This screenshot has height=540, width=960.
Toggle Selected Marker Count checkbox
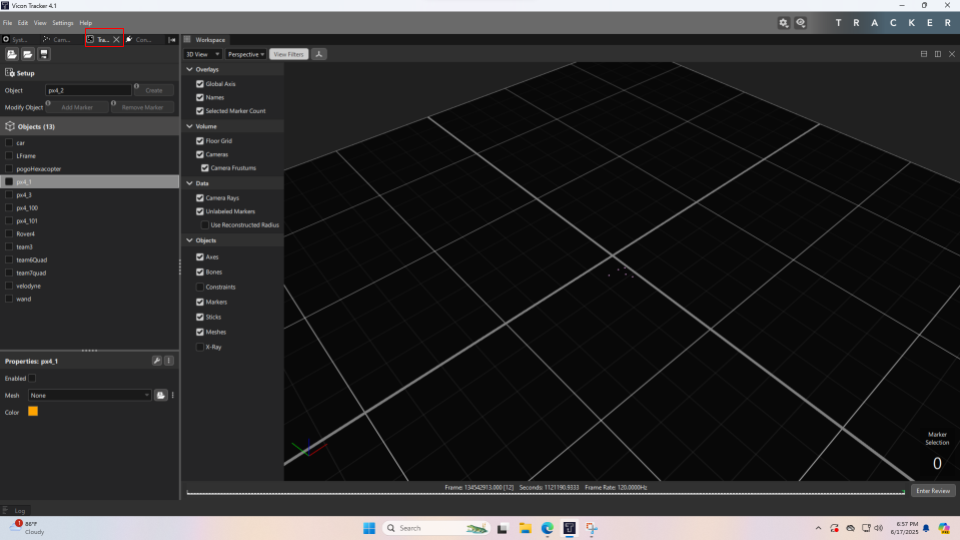tap(200, 111)
